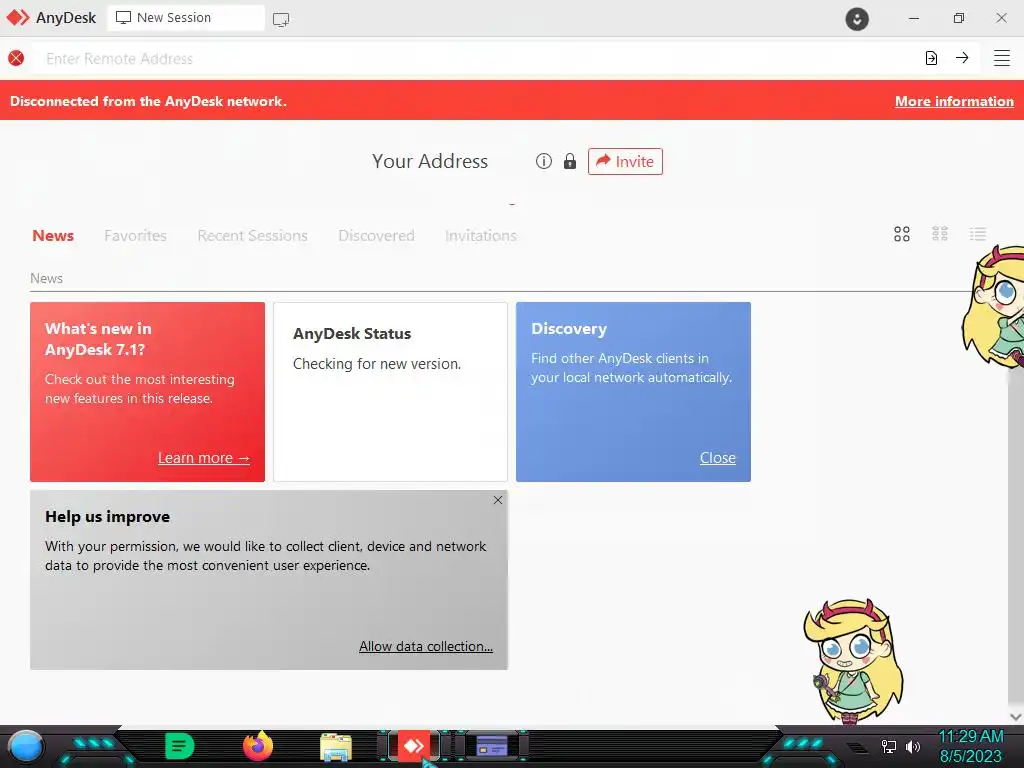This screenshot has height=768, width=1024.
Task: Dismiss the Help us improve card
Action: (x=498, y=500)
